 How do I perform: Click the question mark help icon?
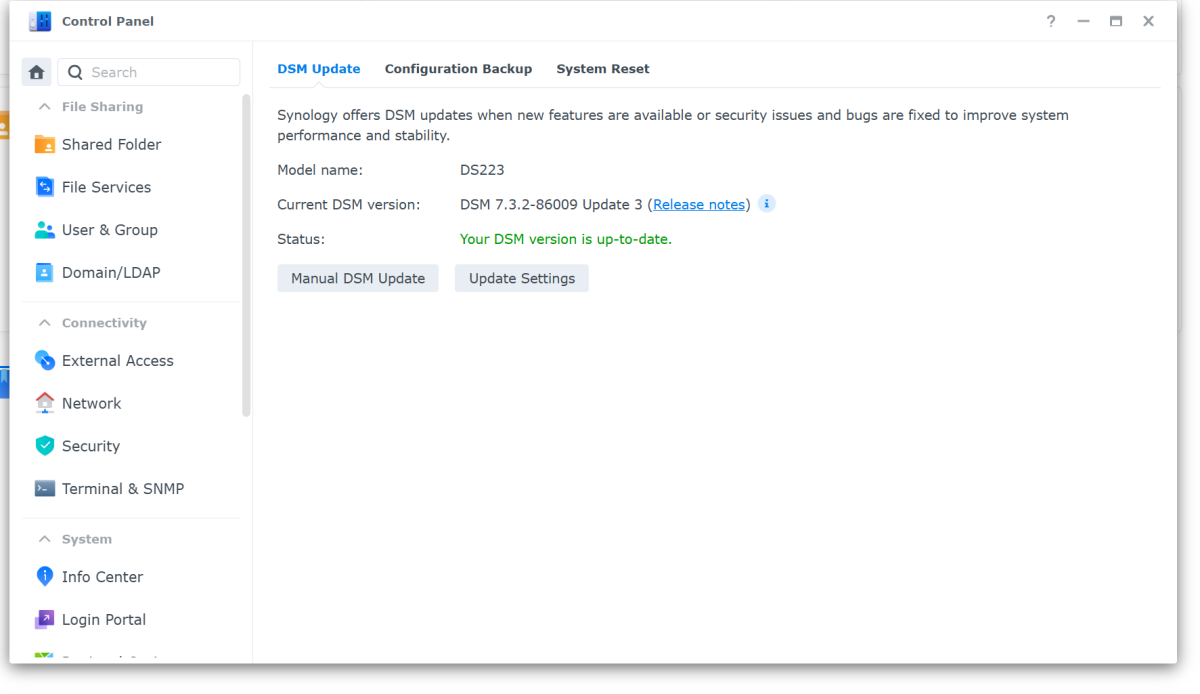click(1051, 21)
